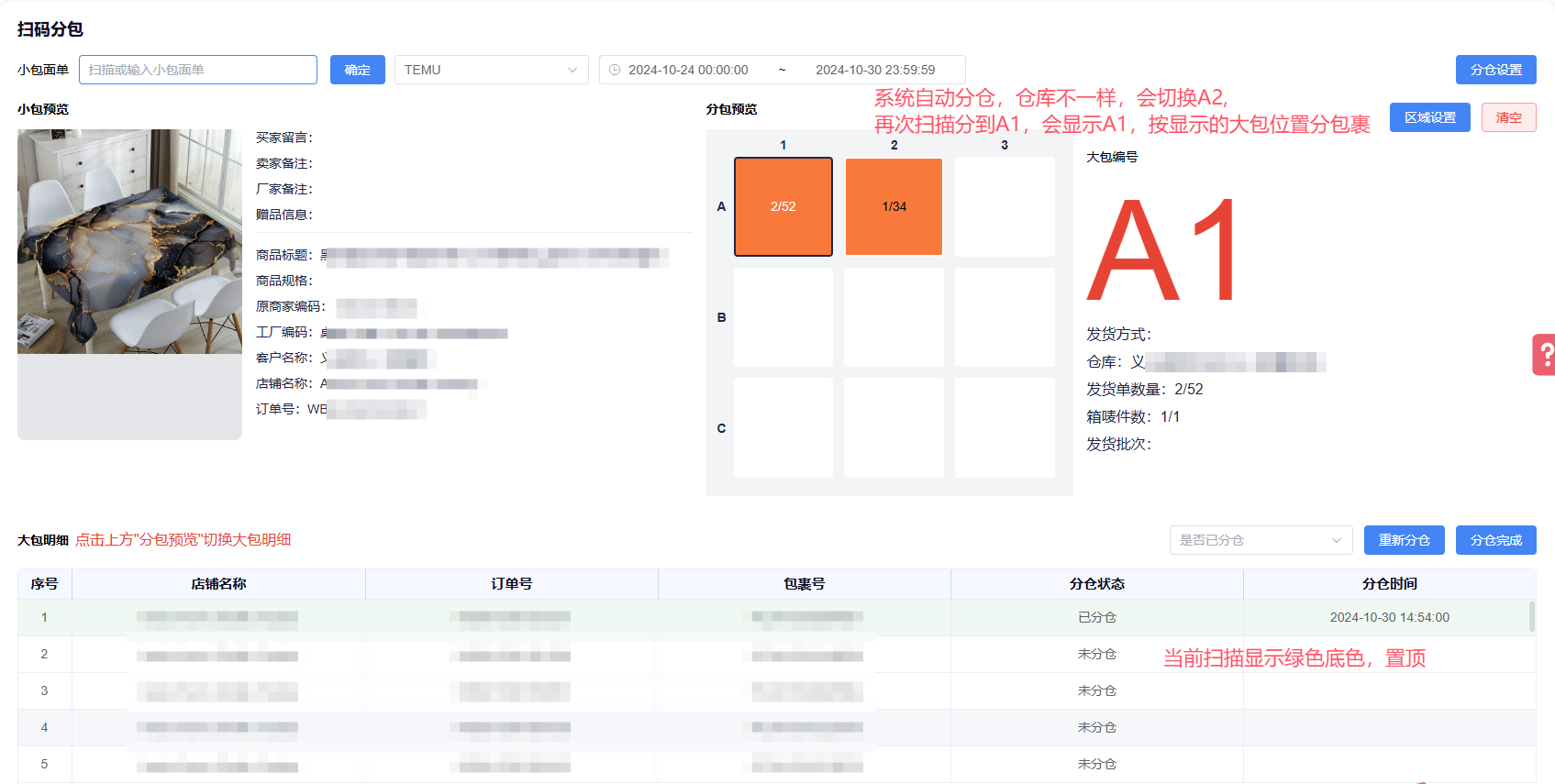Focus the 小包面单 scan input field

[198, 70]
